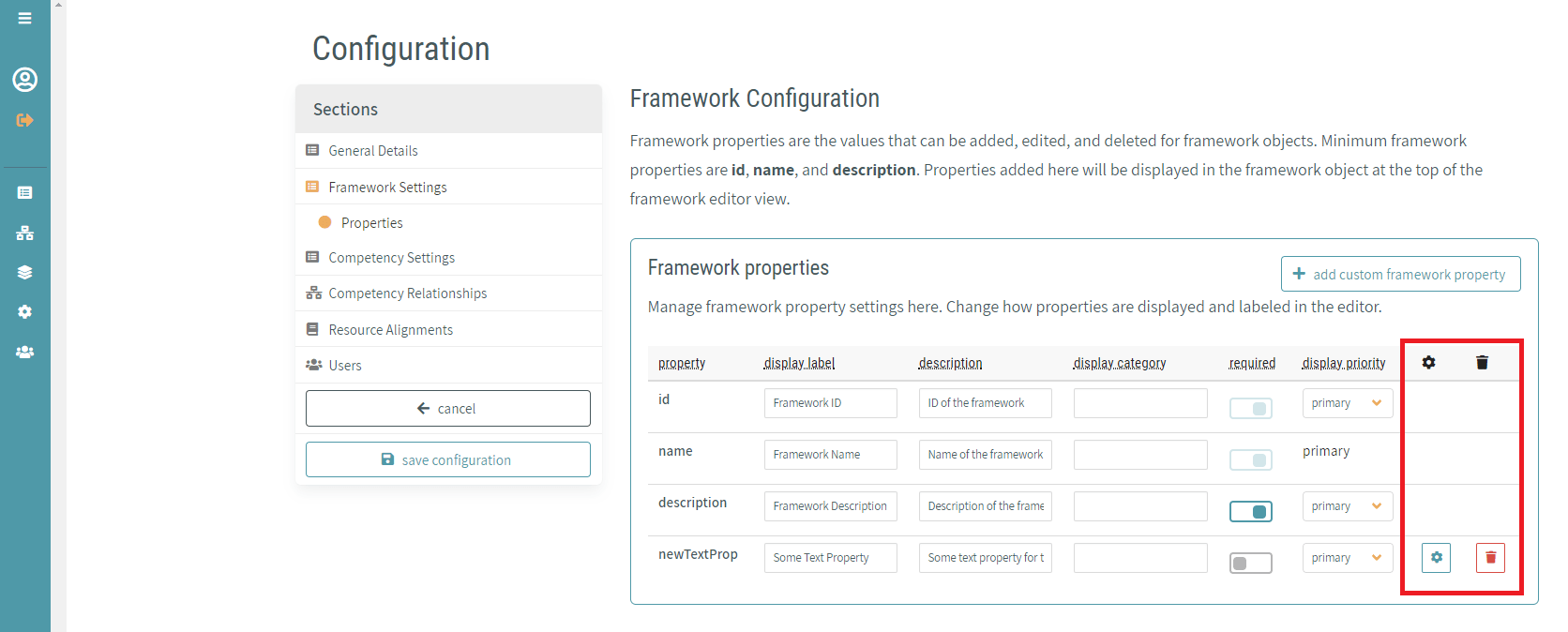
Task: Enable required switch for newTextProp
Action: (1251, 563)
